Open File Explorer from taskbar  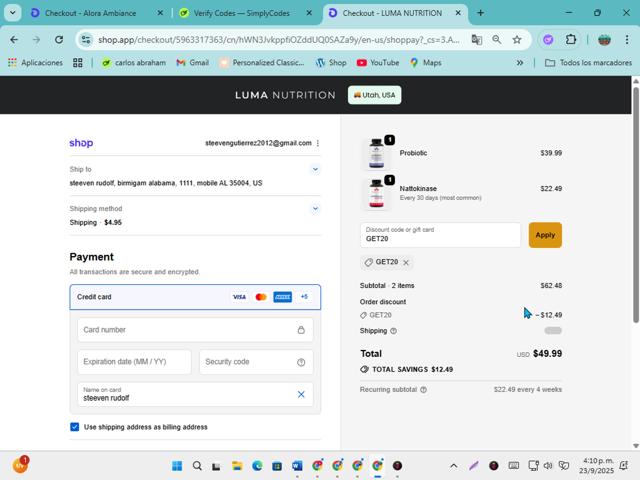[237, 466]
